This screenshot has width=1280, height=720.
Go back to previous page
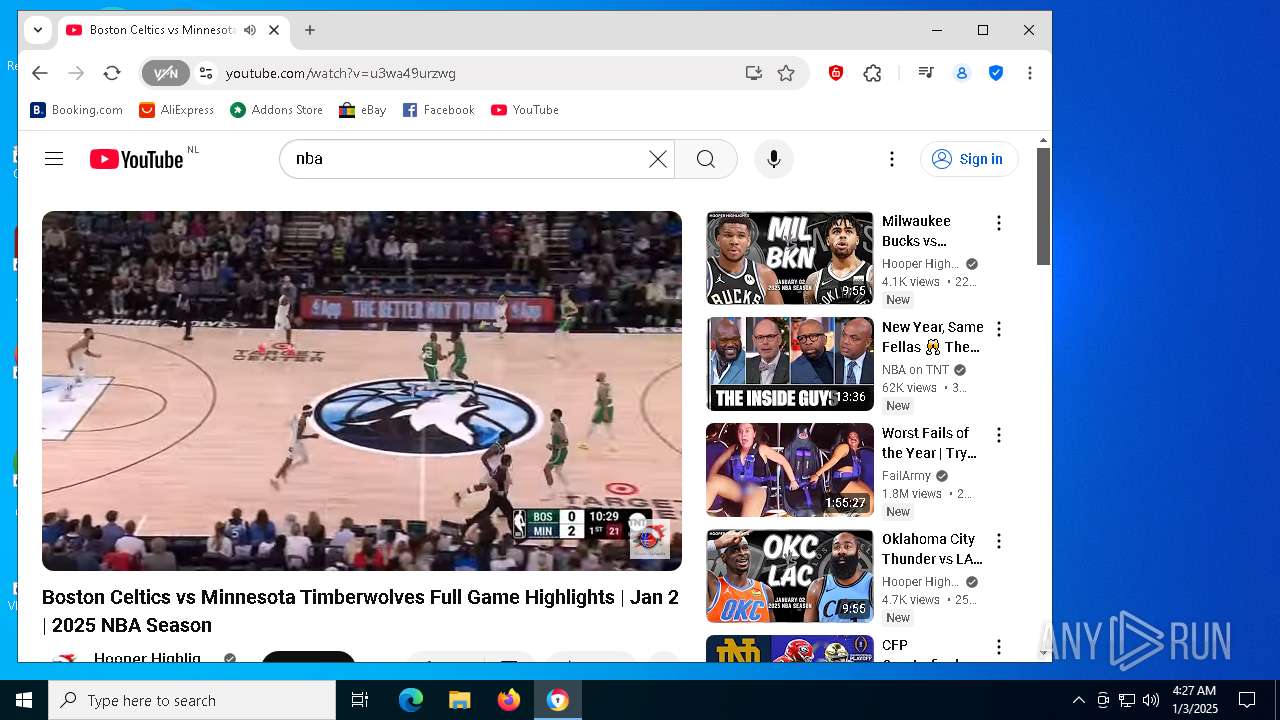point(39,73)
